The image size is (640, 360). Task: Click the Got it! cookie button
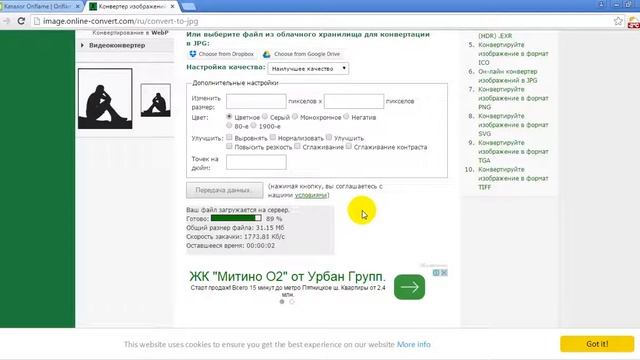pos(597,344)
